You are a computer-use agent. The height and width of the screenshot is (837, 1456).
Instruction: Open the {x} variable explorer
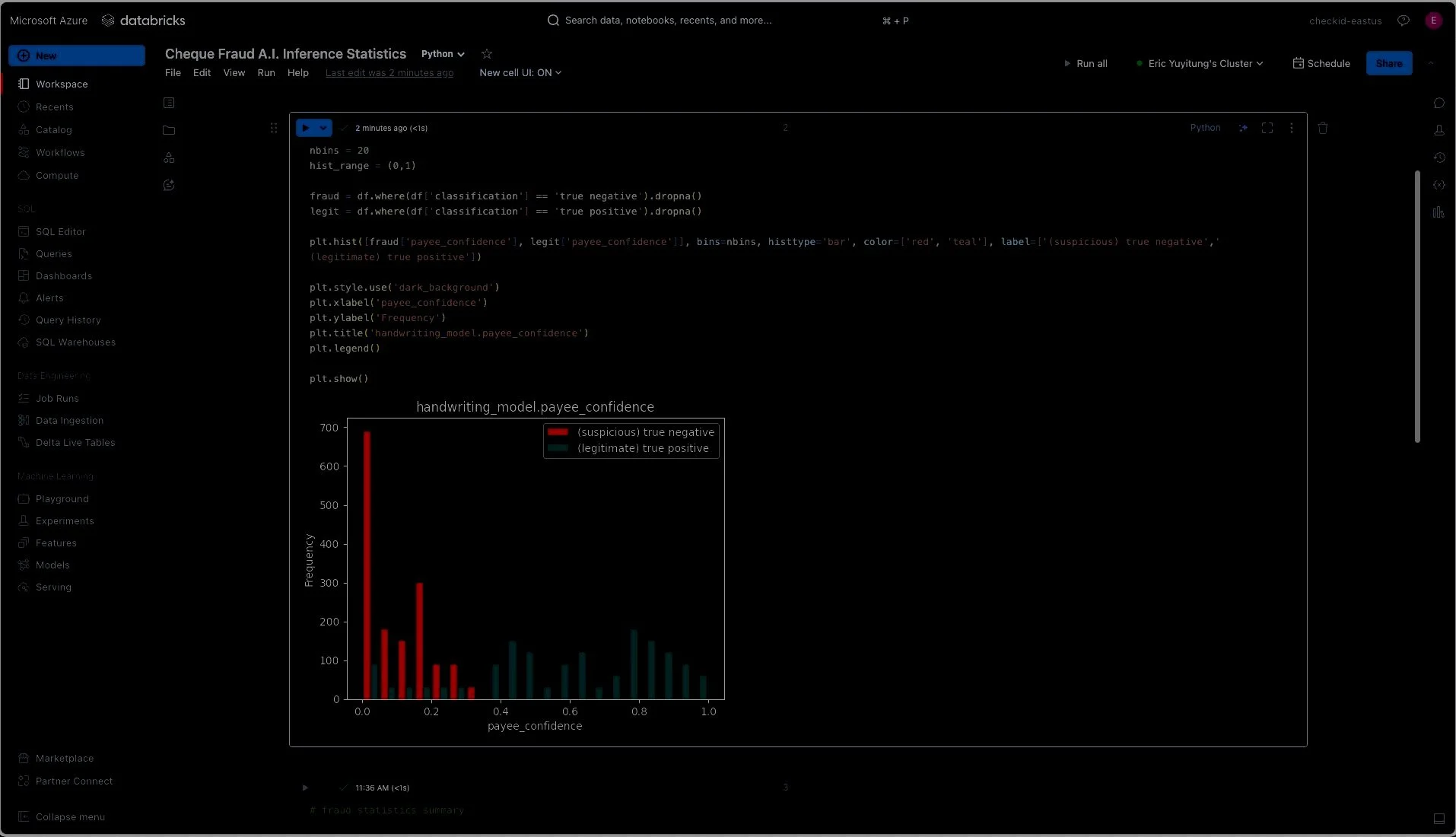point(1439,185)
